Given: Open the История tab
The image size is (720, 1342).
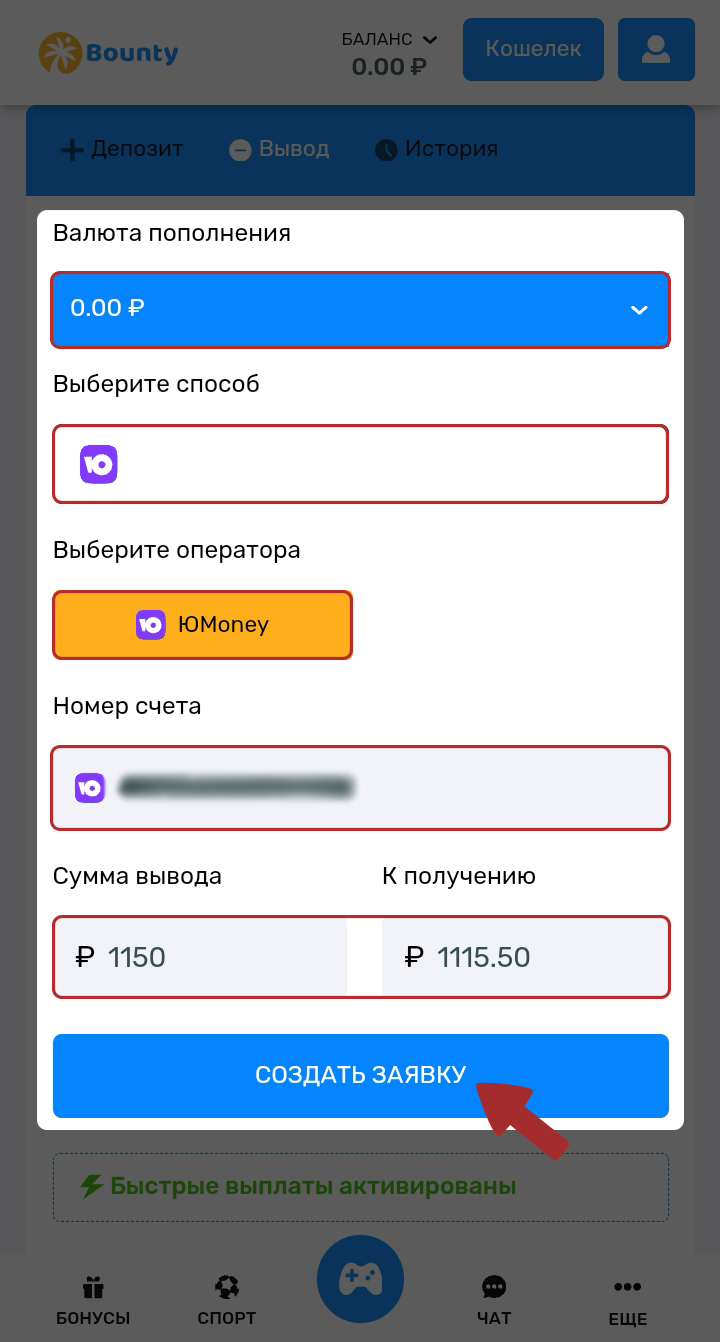Looking at the screenshot, I should pos(436,150).
